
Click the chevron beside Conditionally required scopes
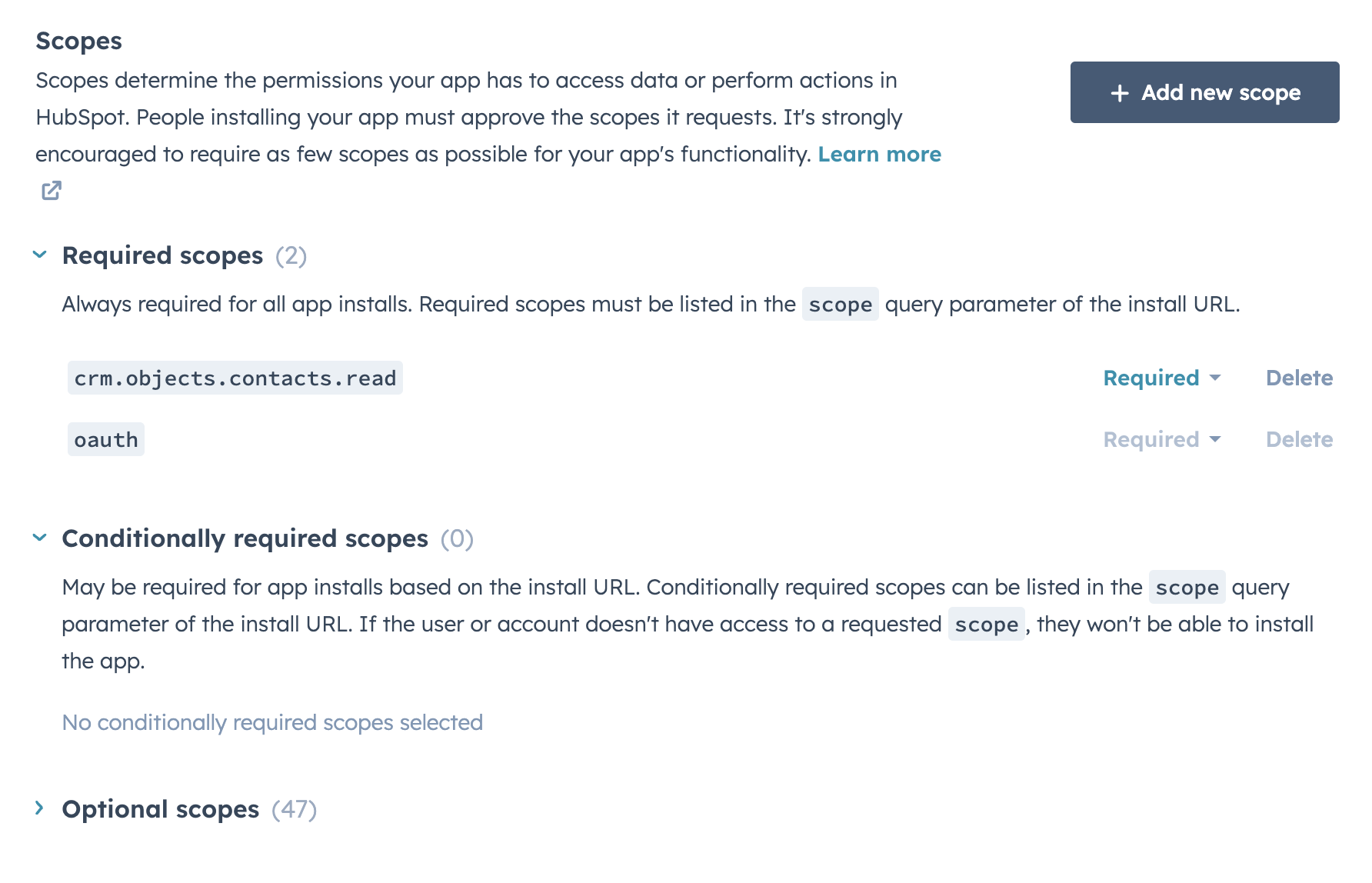39,538
